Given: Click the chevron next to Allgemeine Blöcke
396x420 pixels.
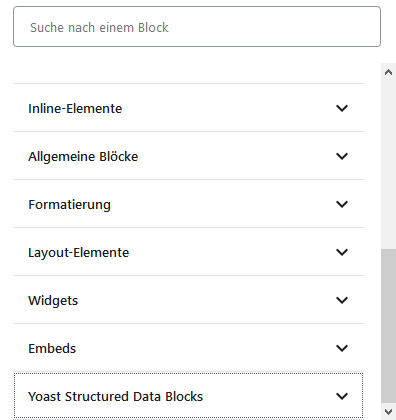Looking at the screenshot, I should (x=342, y=156).
